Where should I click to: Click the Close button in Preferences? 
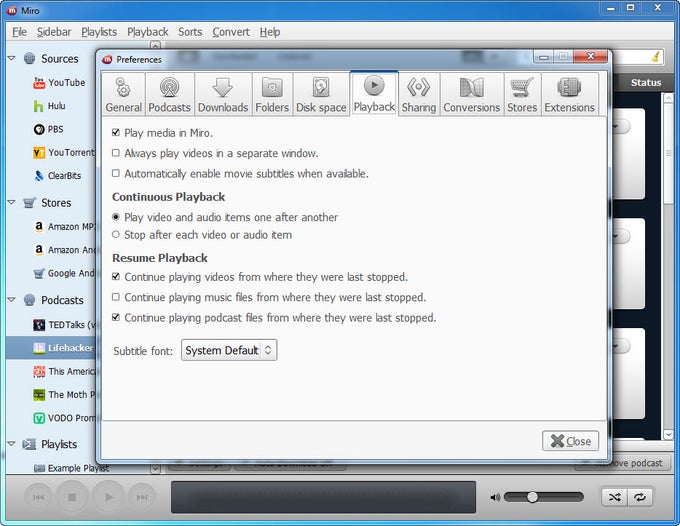tap(570, 441)
